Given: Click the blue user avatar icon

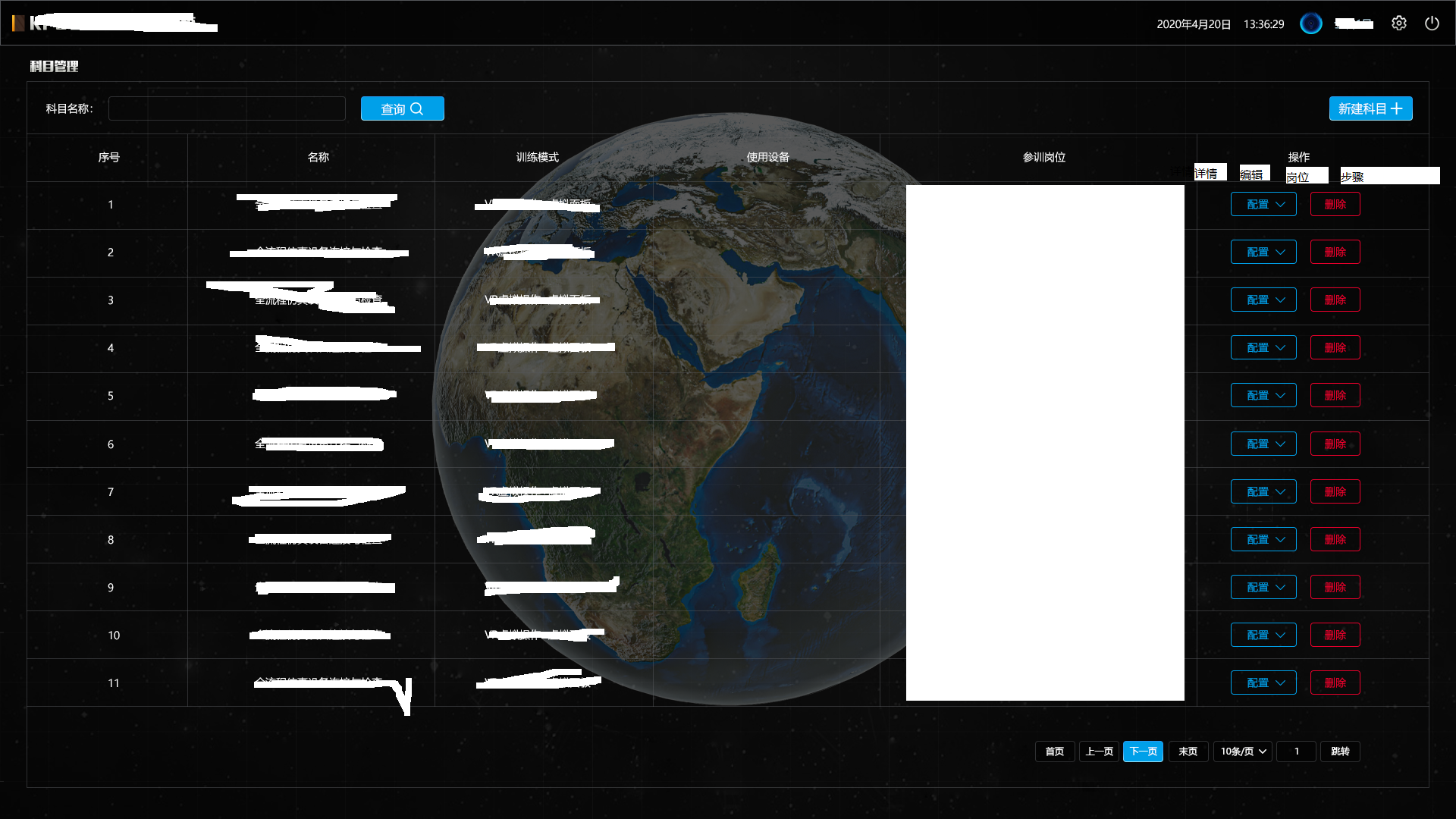Looking at the screenshot, I should pyautogui.click(x=1311, y=24).
